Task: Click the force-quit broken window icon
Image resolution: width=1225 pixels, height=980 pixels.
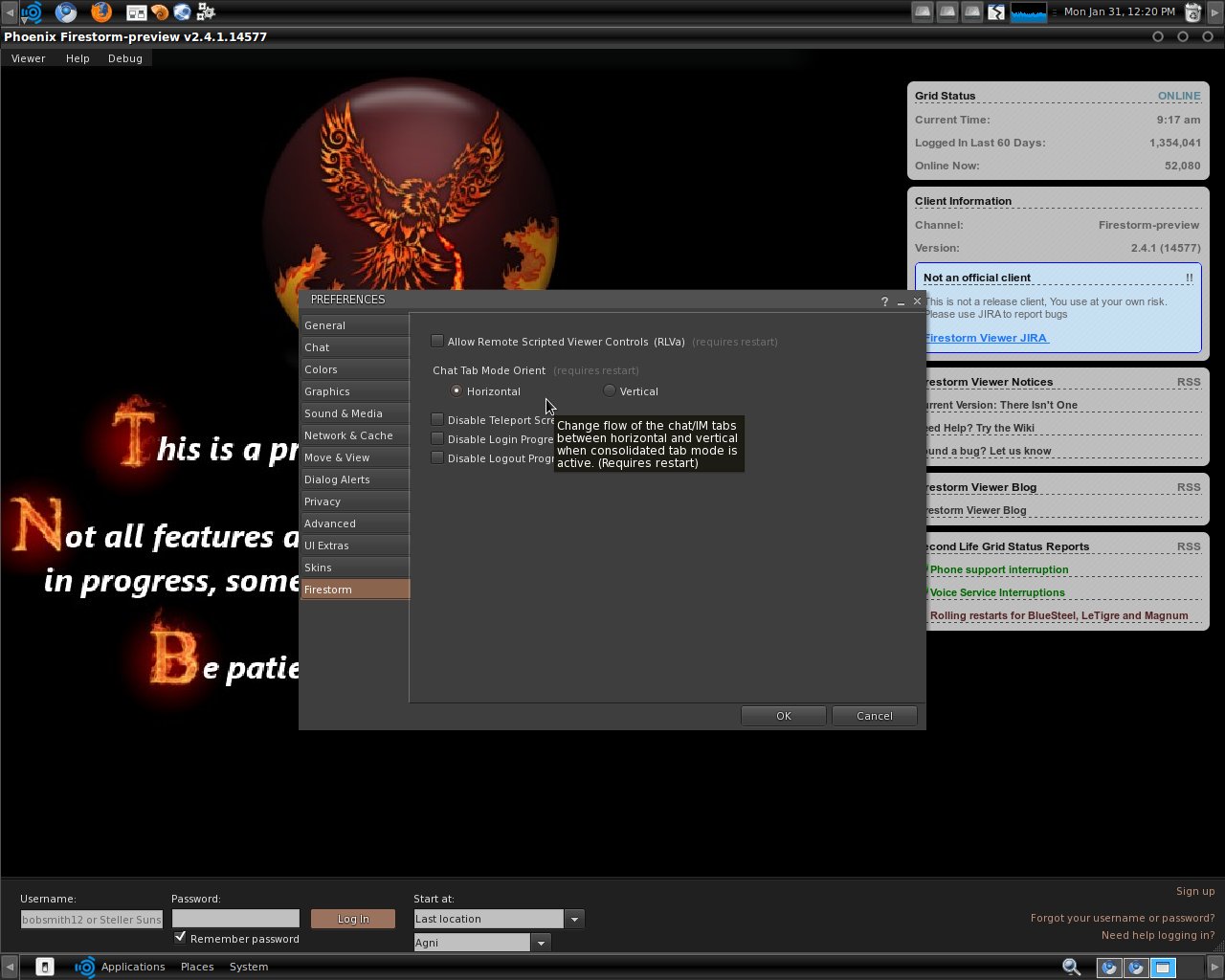Action: tap(996, 12)
